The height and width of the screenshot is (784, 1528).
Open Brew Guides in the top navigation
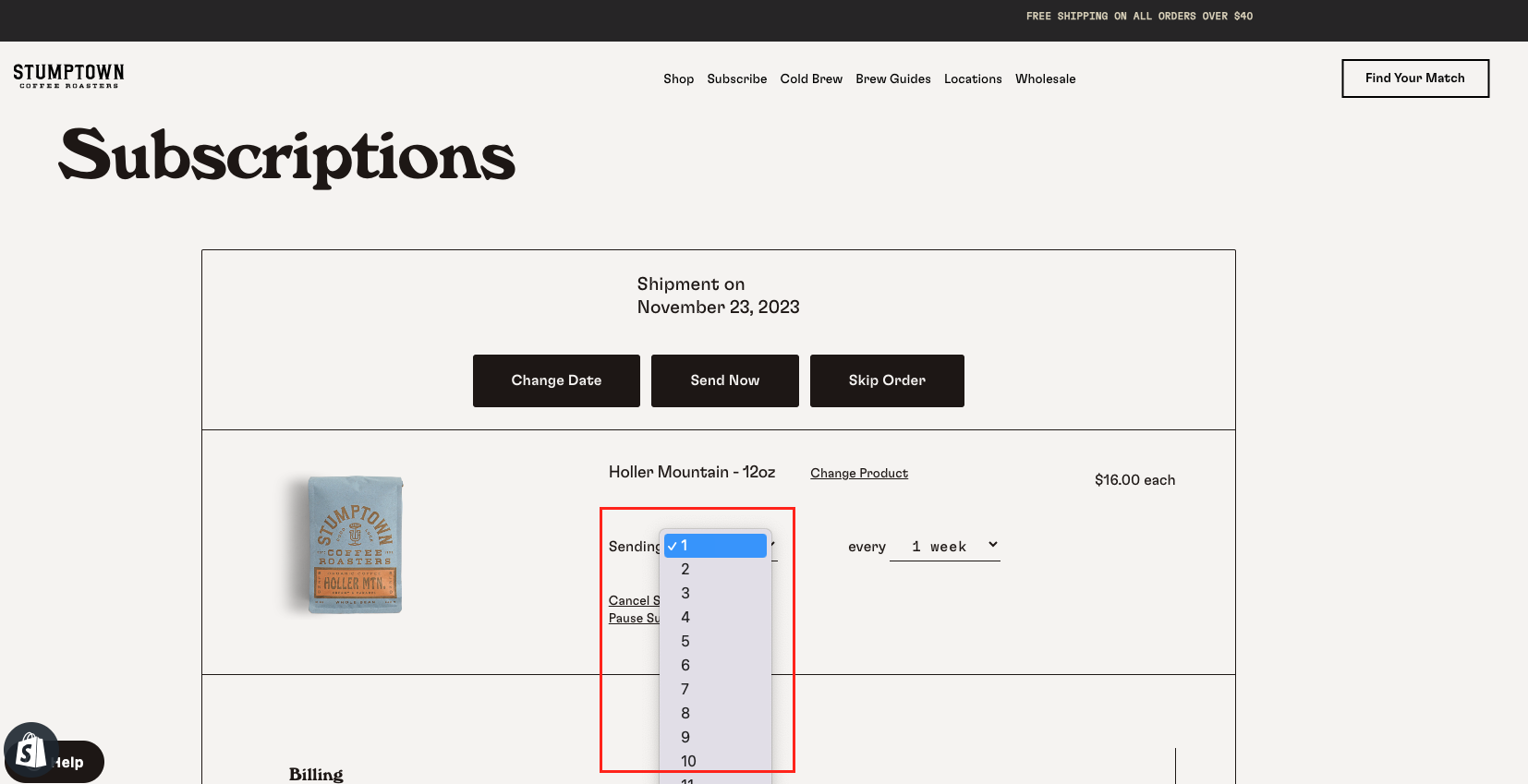click(x=892, y=78)
